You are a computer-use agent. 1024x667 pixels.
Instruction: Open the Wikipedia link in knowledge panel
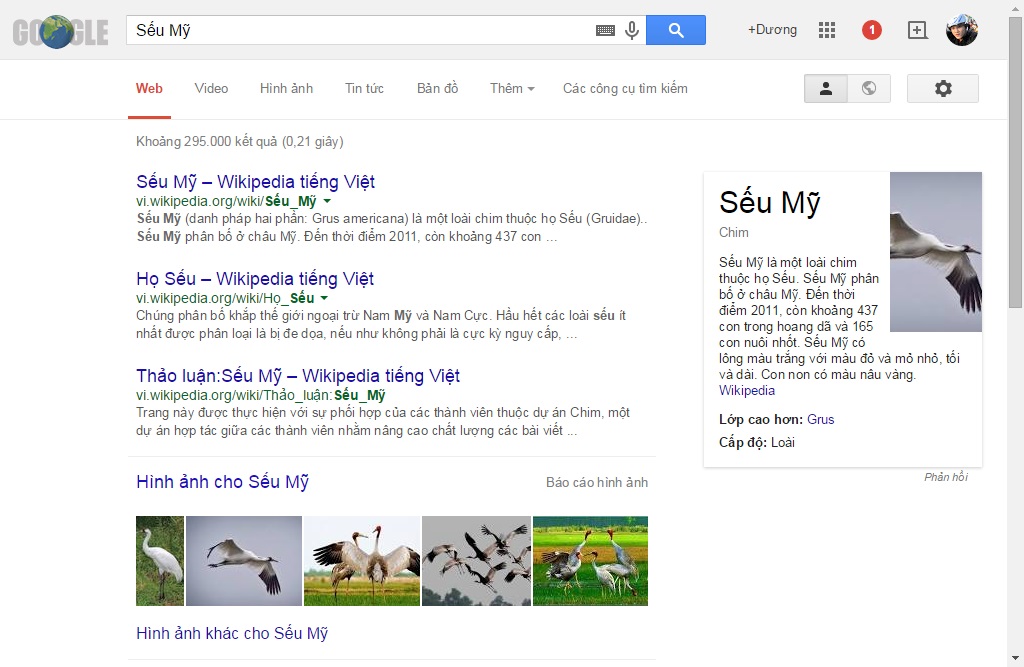click(x=746, y=391)
